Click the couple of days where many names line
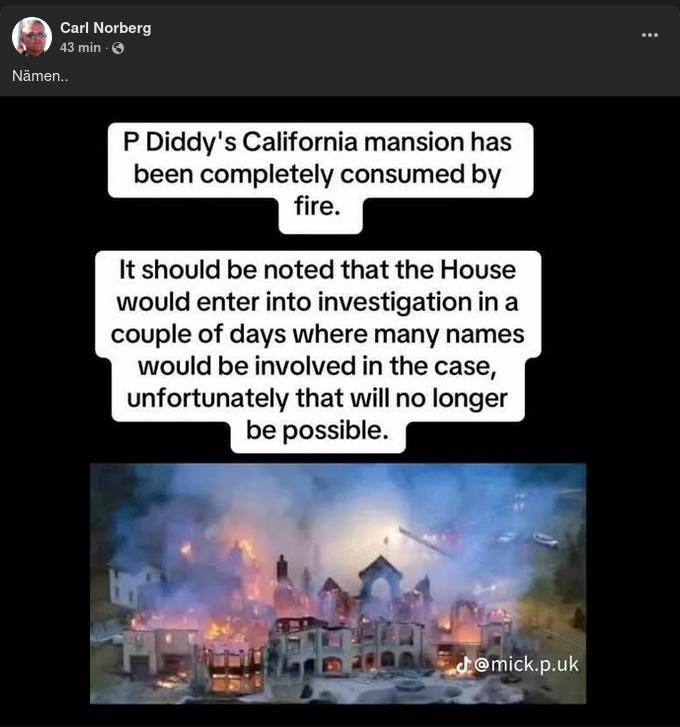The width and height of the screenshot is (680, 727). (318, 334)
